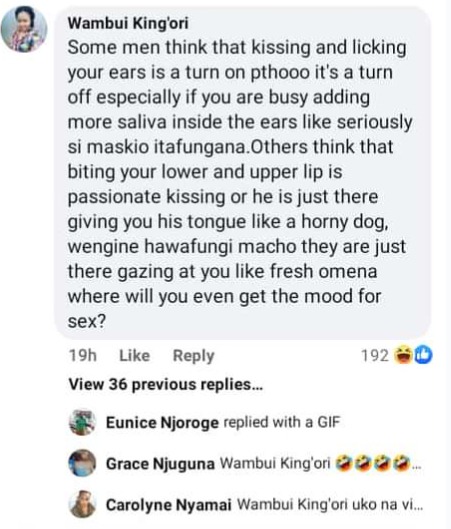Click the Carolyne Nyamai name link
Screen dimensions: 451x529
[x=169, y=505]
